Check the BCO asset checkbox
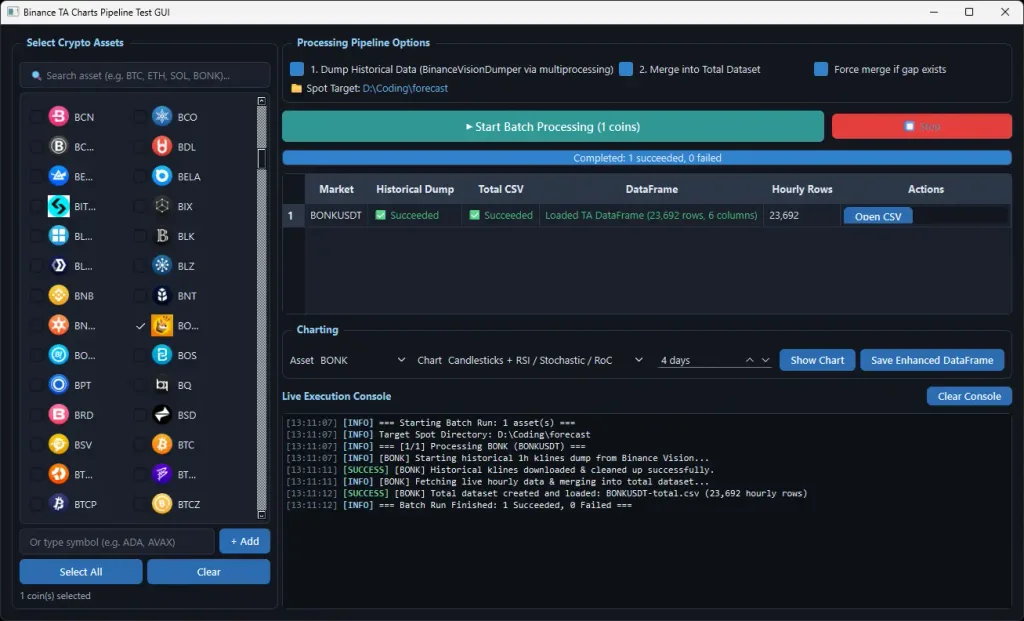This screenshot has width=1024, height=621. pyautogui.click(x=140, y=117)
